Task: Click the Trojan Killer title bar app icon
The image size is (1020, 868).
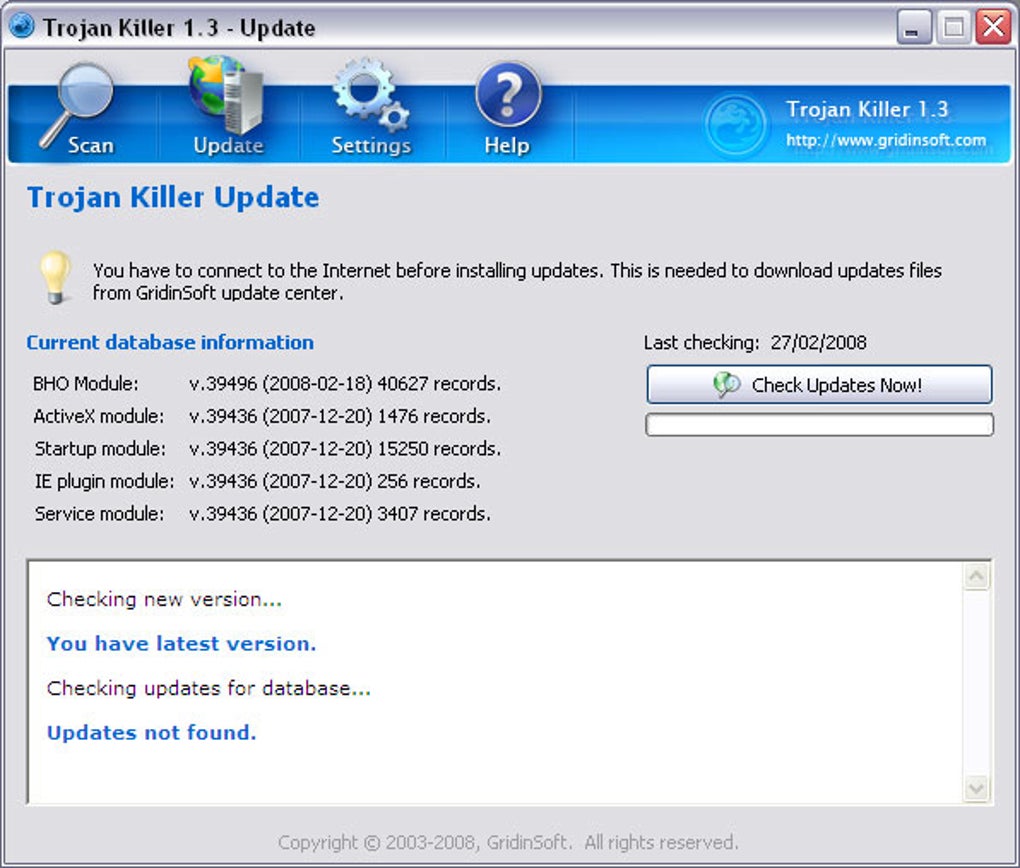Action: click(21, 27)
